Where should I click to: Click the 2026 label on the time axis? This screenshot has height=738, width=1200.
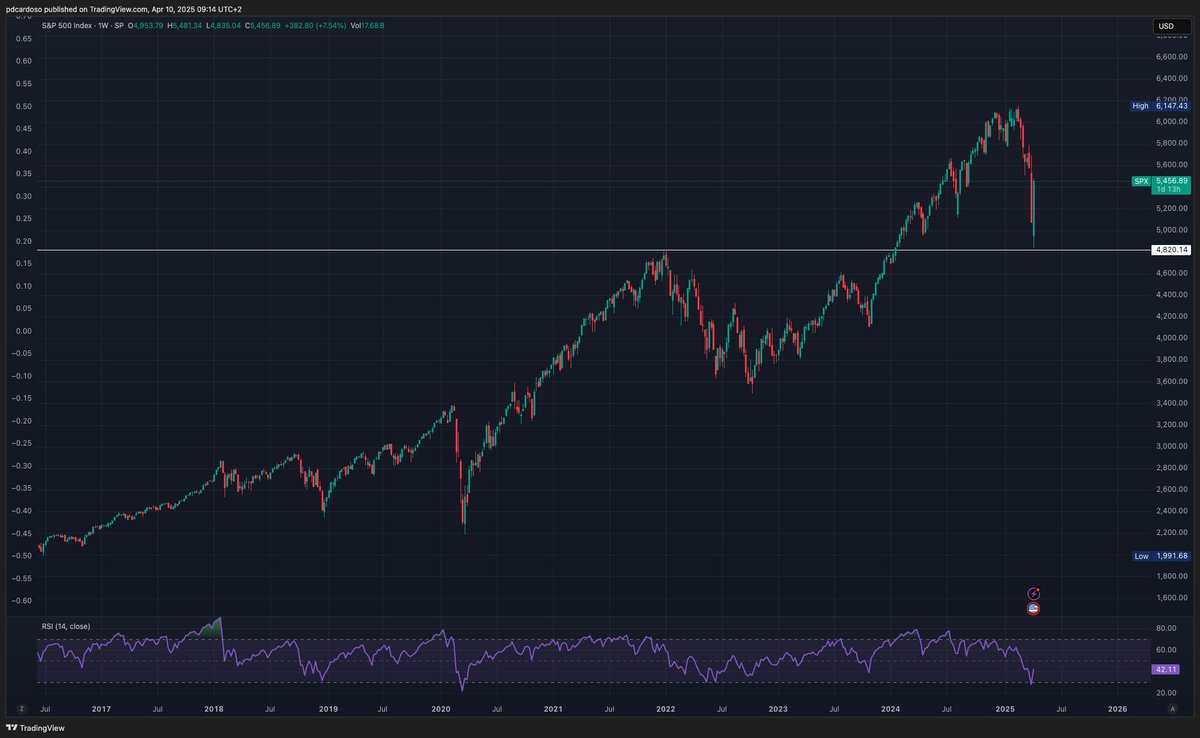(x=1118, y=708)
